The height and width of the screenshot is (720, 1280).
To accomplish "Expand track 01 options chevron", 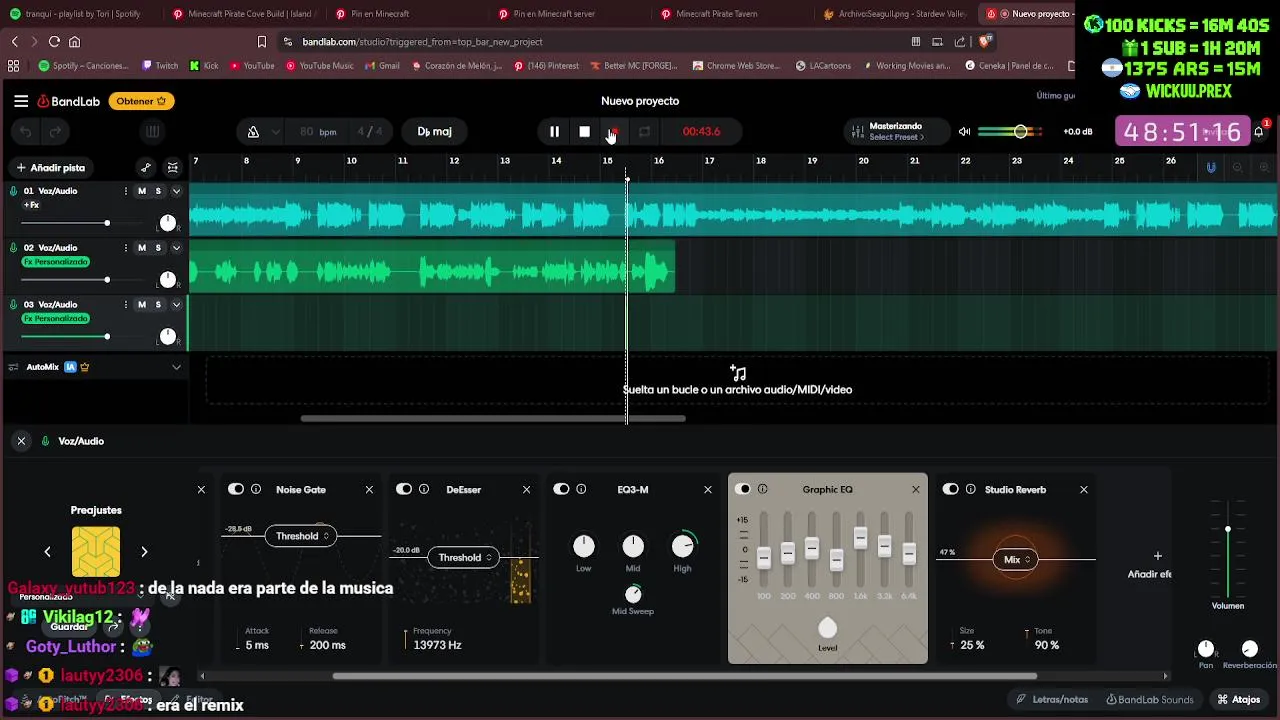I will tap(176, 191).
